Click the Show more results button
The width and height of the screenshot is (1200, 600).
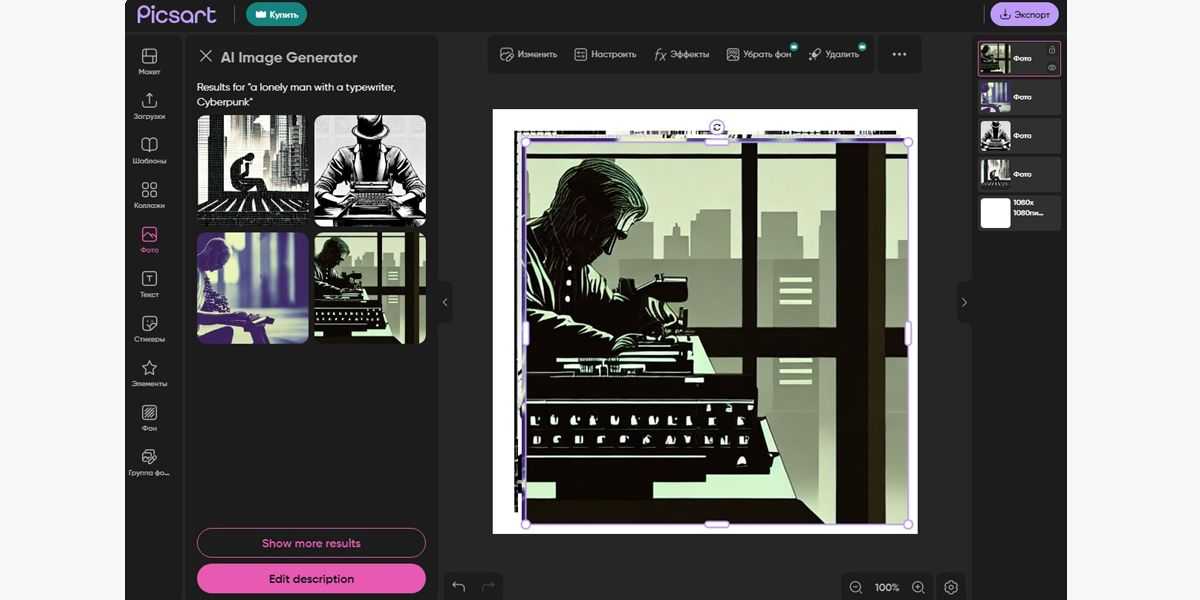[x=311, y=543]
